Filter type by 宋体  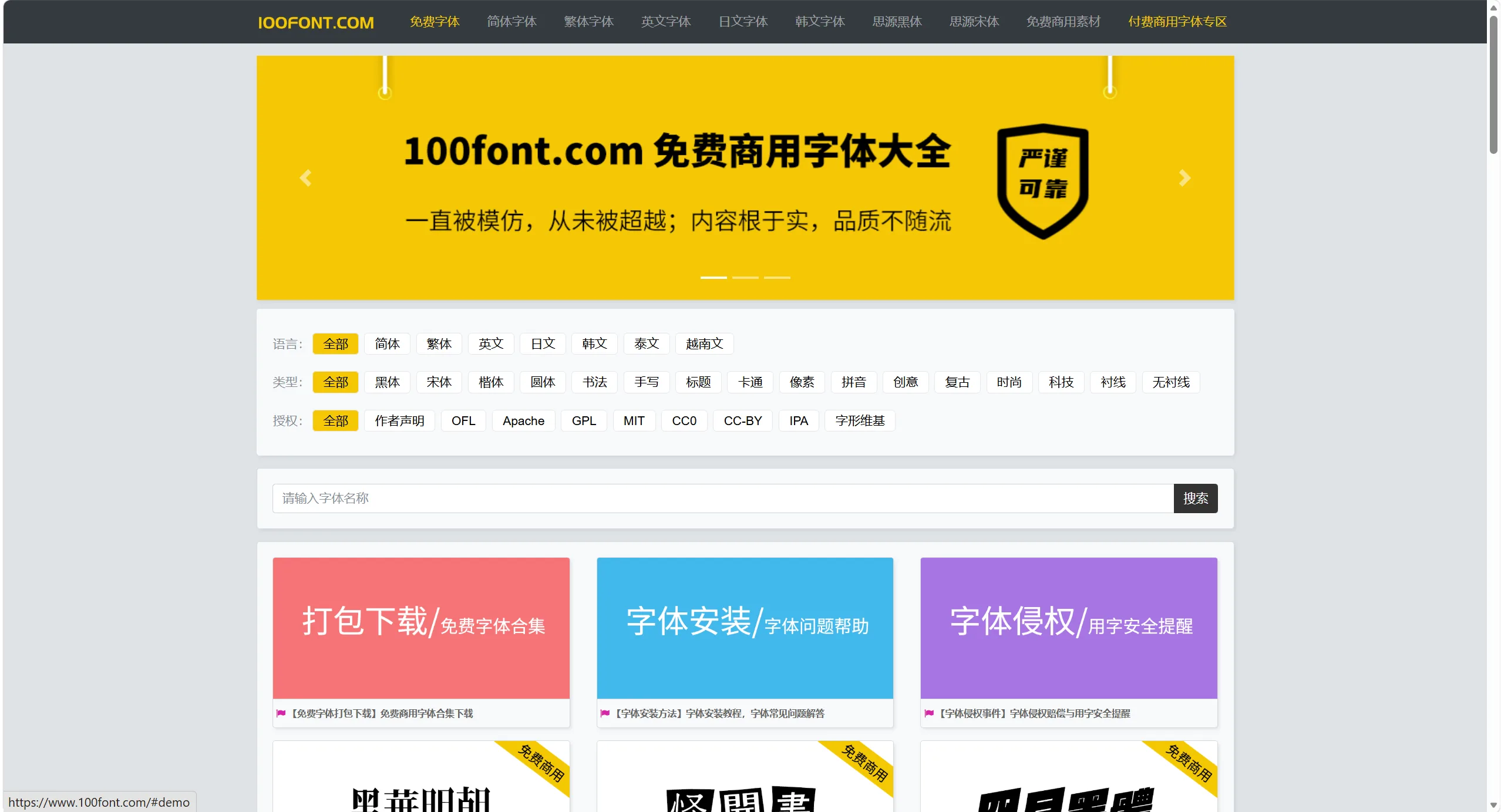[x=439, y=382]
